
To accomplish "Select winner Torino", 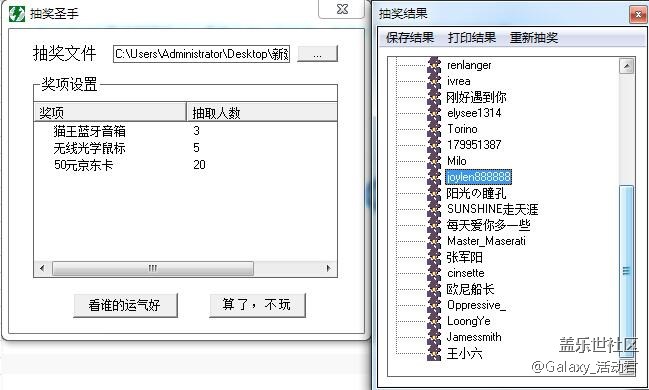I will (462, 129).
